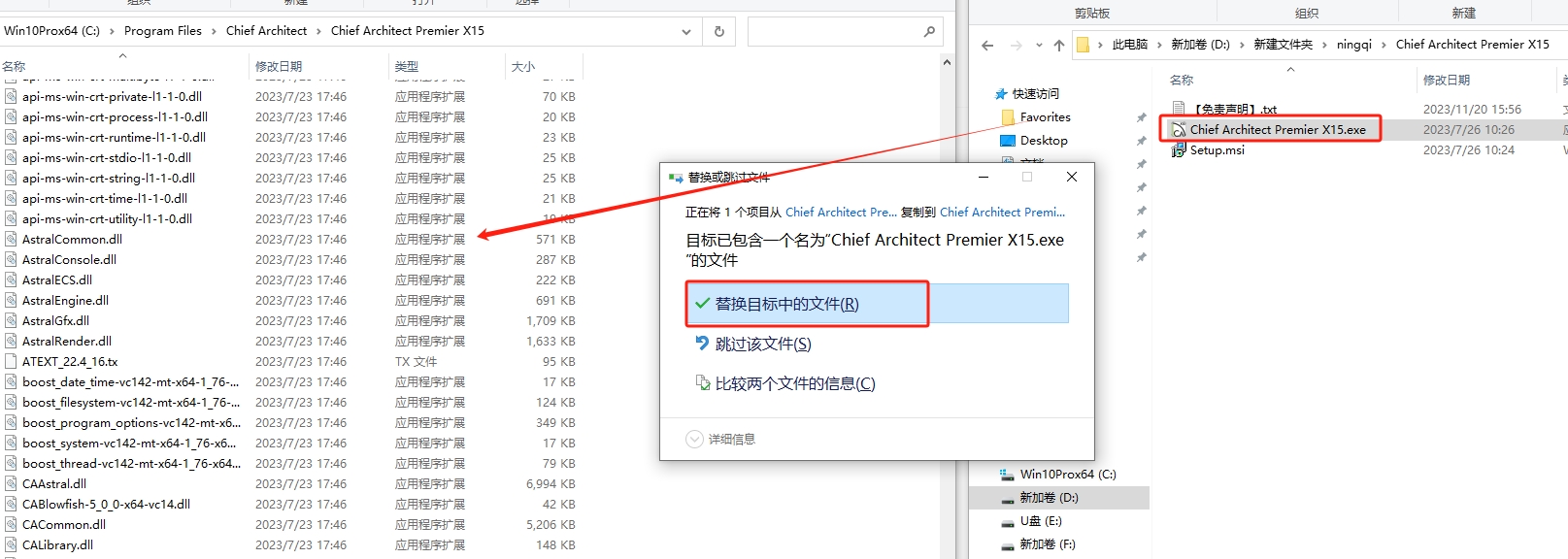1568x559 pixels.
Task: Select ATEXT_22.4_16.tx file icon
Action: [x=11, y=362]
